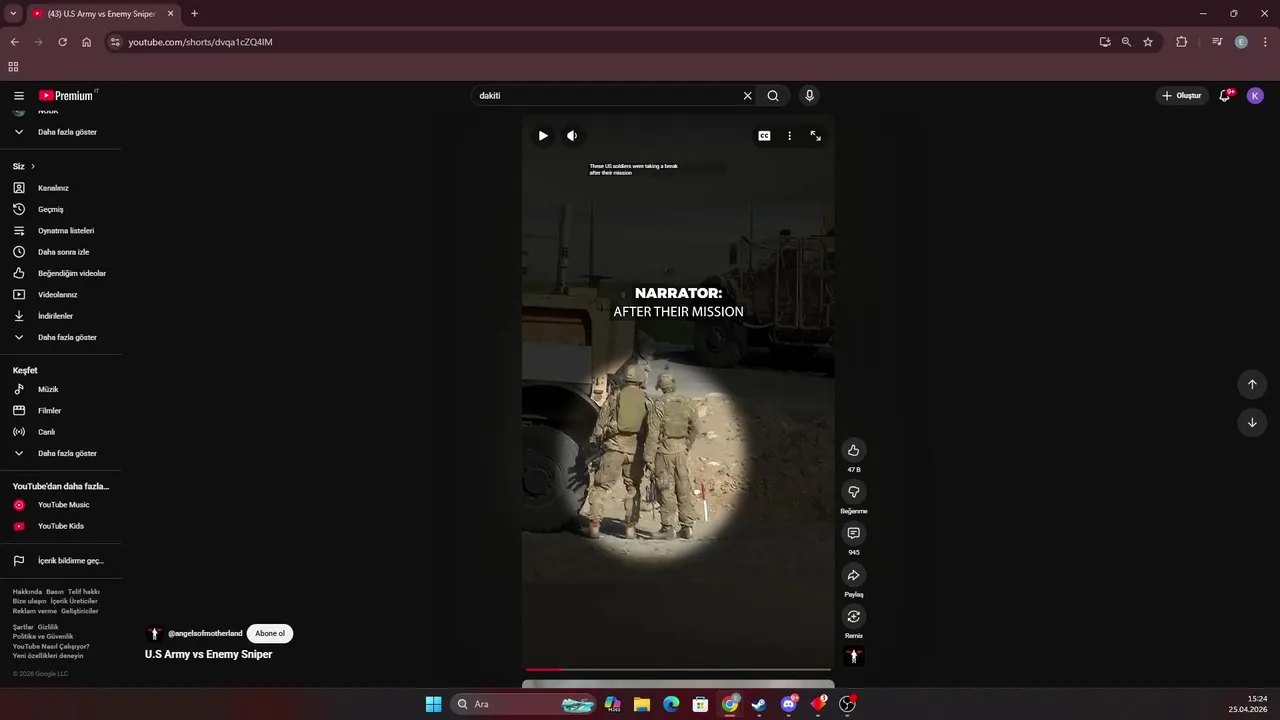
Task: Open the apps grid in bookmarks bar
Action: pos(13,67)
